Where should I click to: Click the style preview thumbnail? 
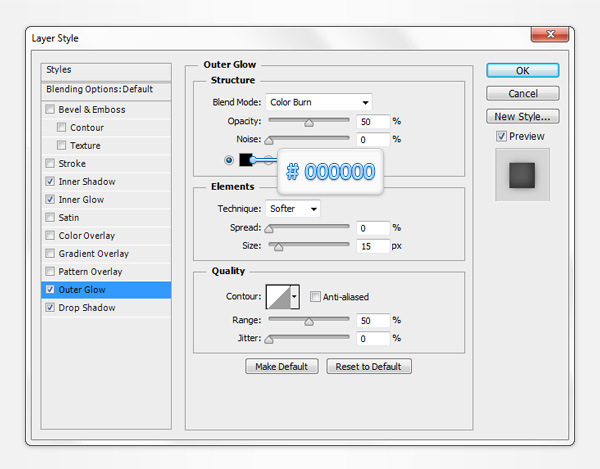click(x=522, y=174)
